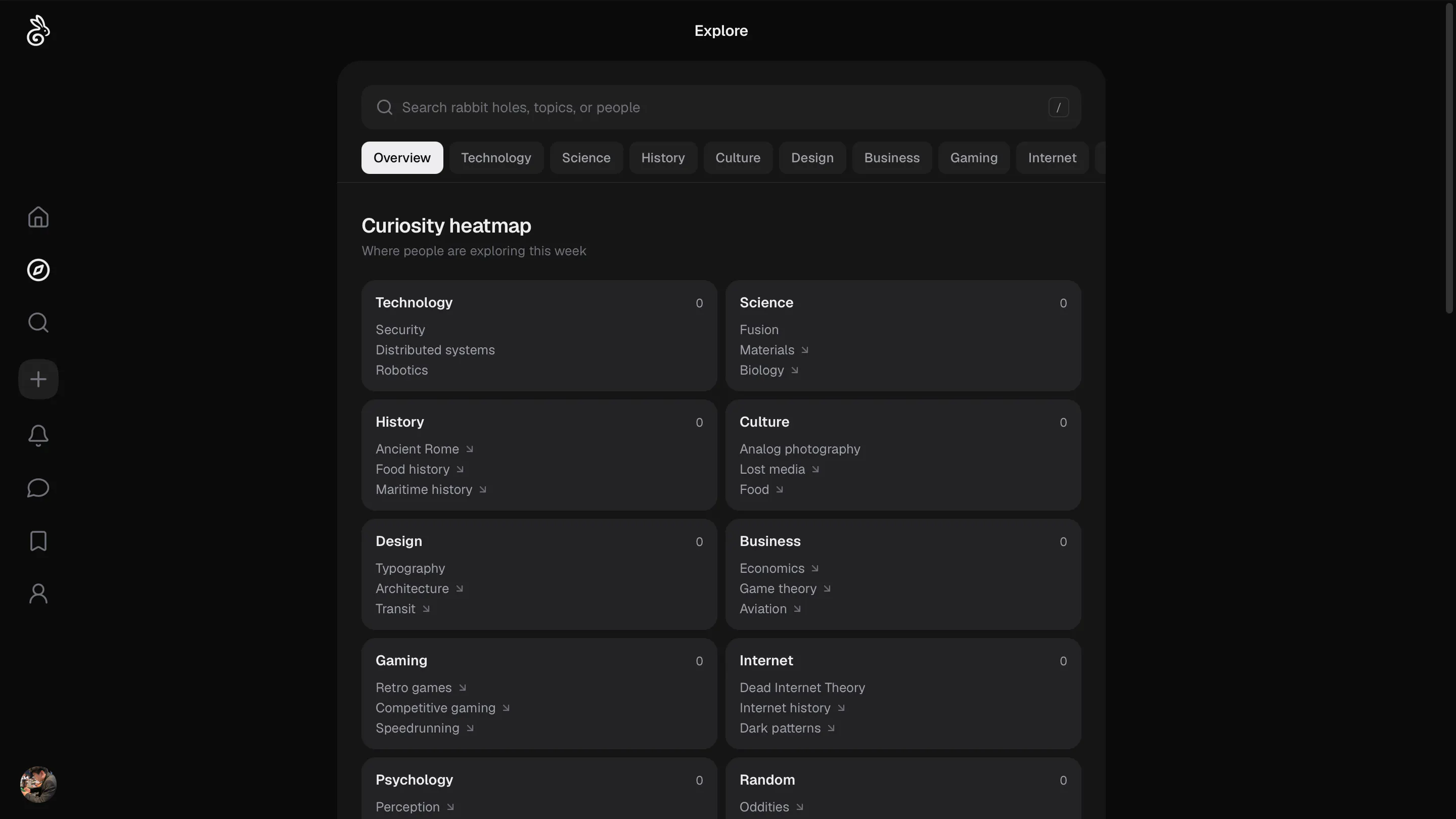Open Technology heatmap card heading

click(414, 303)
